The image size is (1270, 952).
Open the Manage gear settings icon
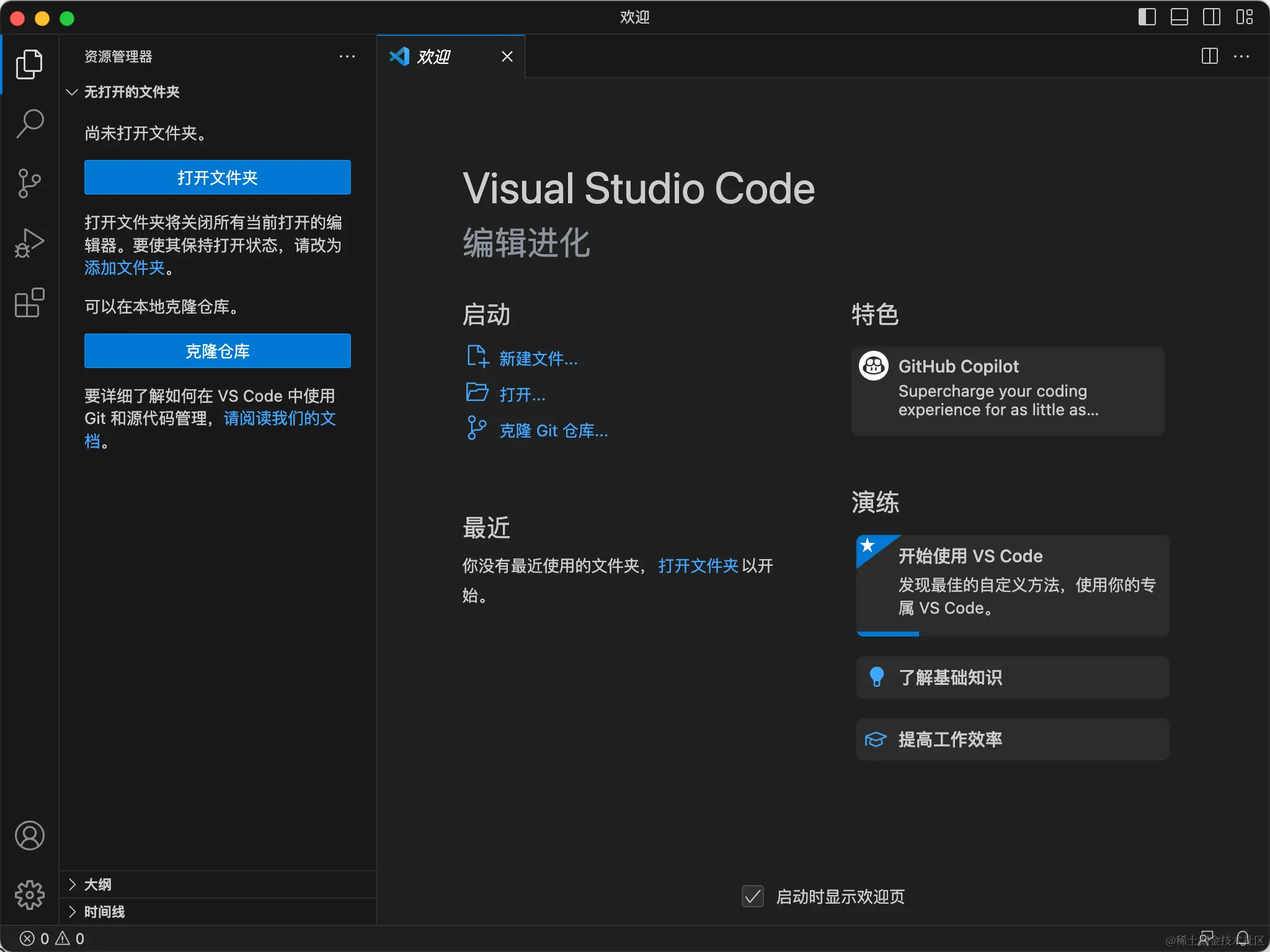tap(29, 895)
